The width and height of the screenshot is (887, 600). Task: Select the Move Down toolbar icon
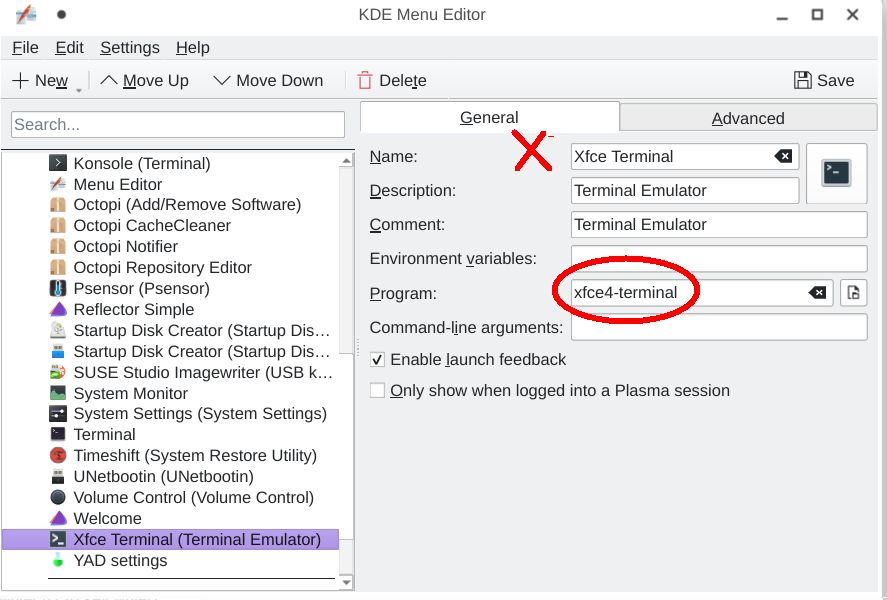(x=222, y=80)
